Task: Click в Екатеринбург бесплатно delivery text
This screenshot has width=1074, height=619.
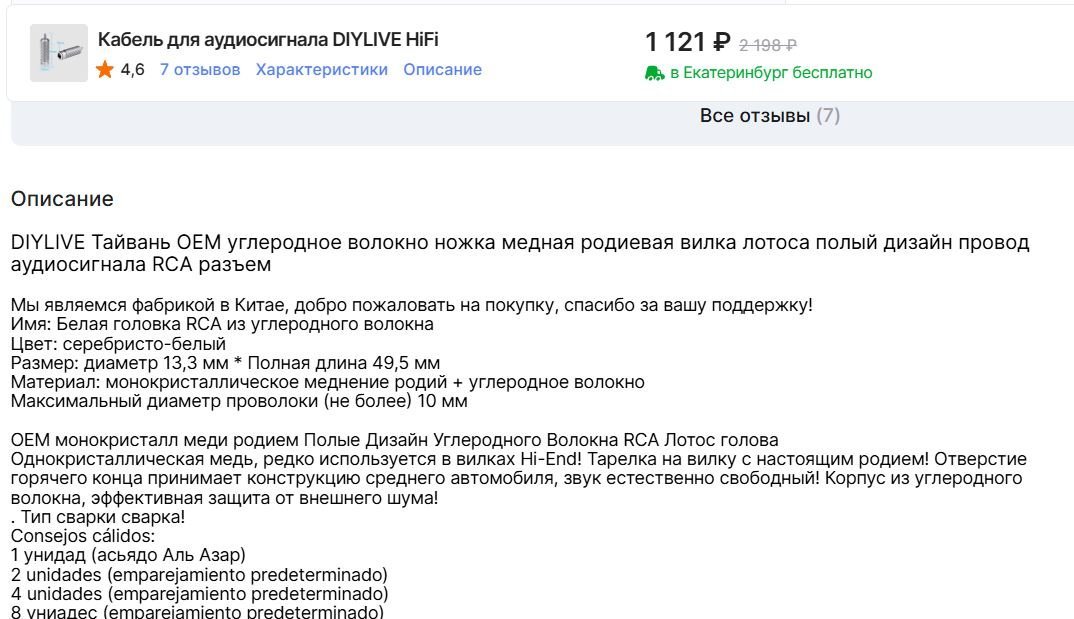Action: (x=771, y=73)
